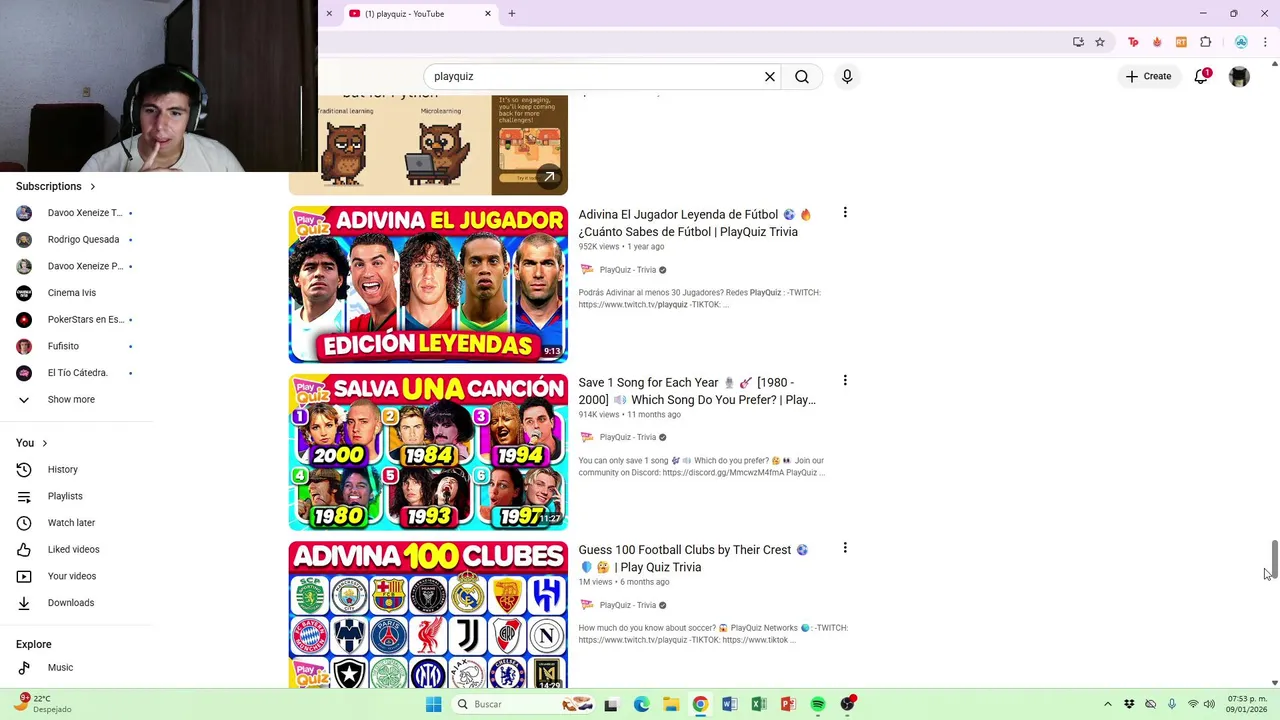This screenshot has height=720, width=1280.
Task: Expand the You section chevron
Action: tap(44, 443)
